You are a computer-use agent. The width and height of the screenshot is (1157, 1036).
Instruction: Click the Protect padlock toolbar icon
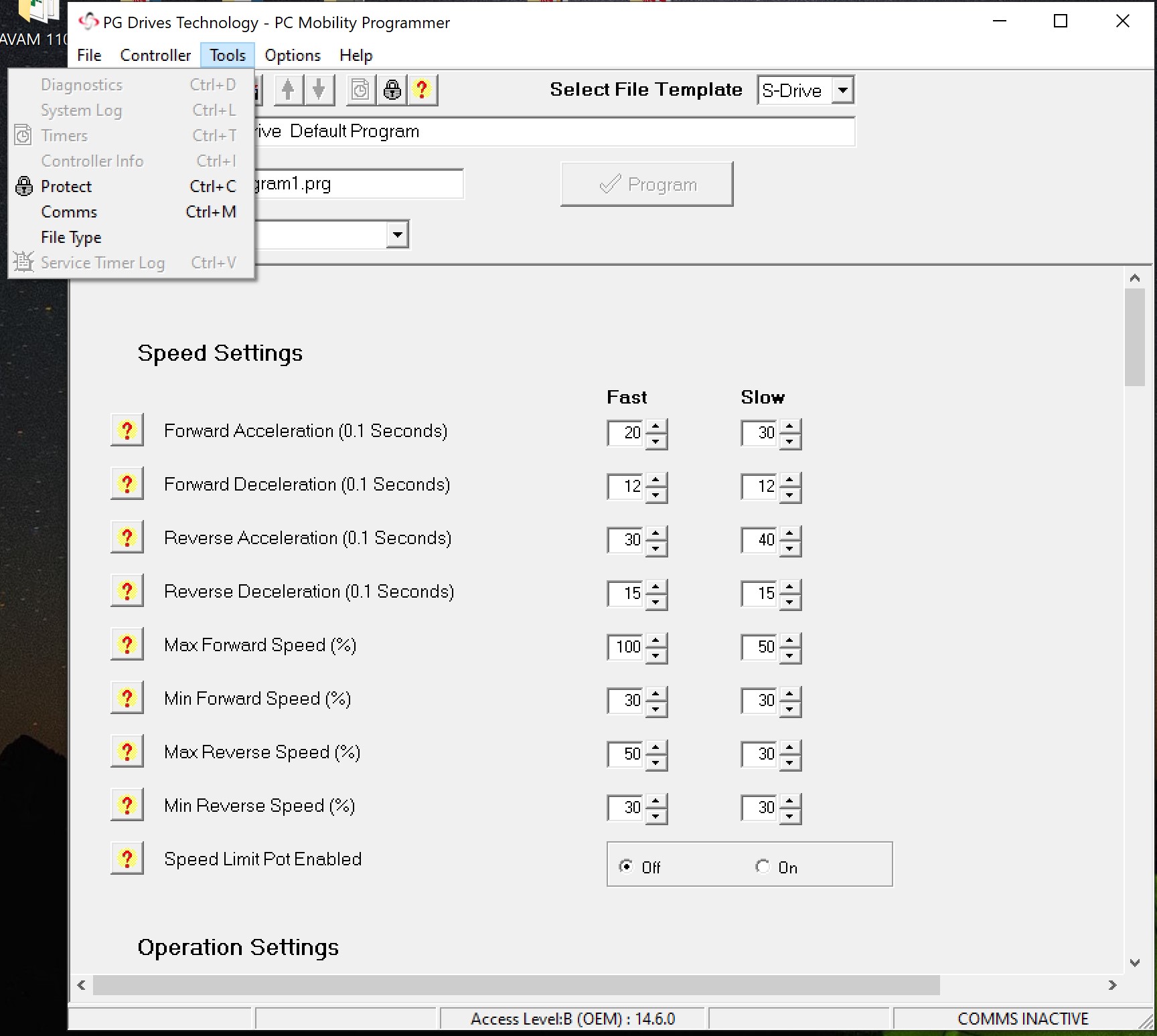click(x=392, y=90)
